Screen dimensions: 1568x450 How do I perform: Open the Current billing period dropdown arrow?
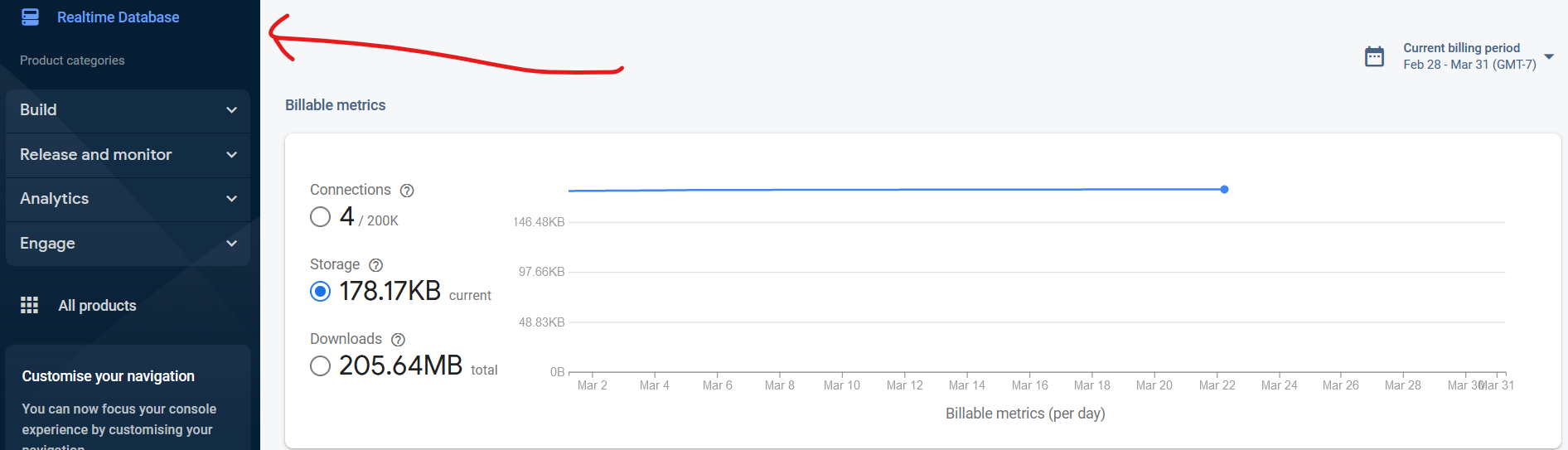pyautogui.click(x=1549, y=56)
